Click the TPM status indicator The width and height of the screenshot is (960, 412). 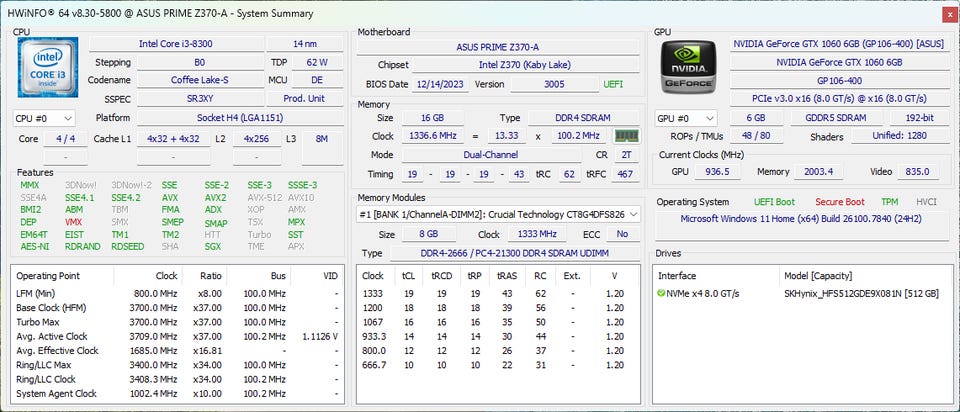click(888, 202)
